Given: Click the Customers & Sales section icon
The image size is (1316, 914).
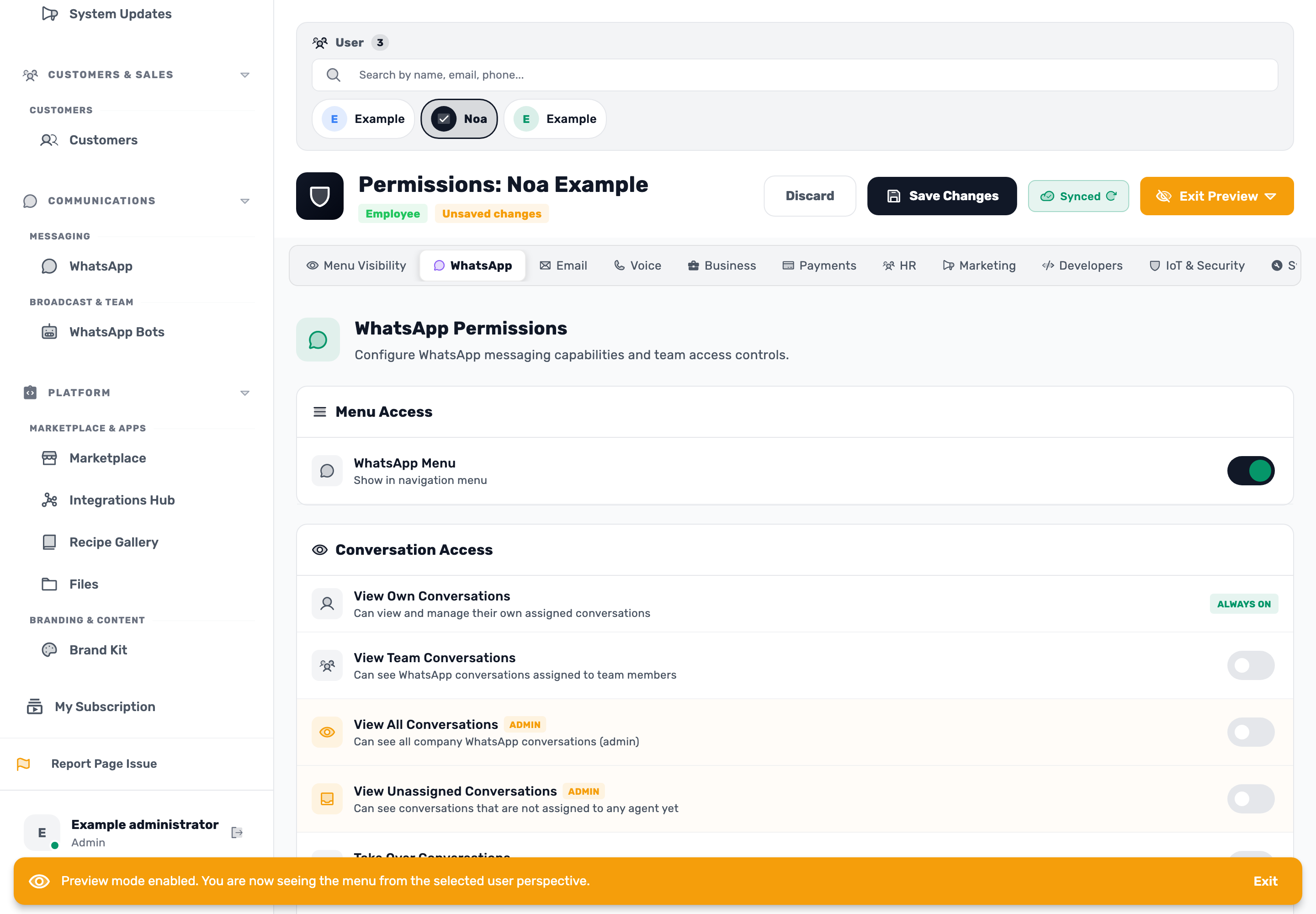Looking at the screenshot, I should pos(30,75).
